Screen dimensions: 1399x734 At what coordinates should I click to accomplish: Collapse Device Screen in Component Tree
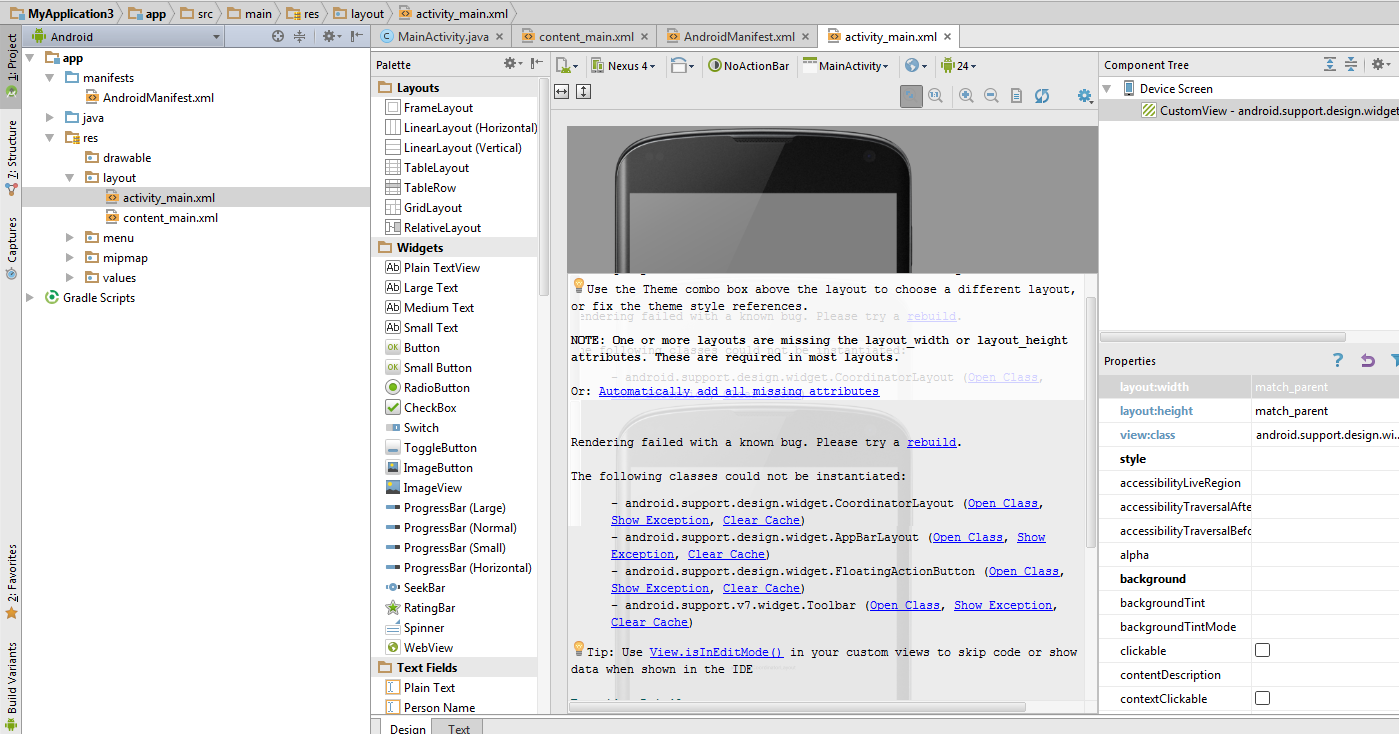click(x=1108, y=88)
